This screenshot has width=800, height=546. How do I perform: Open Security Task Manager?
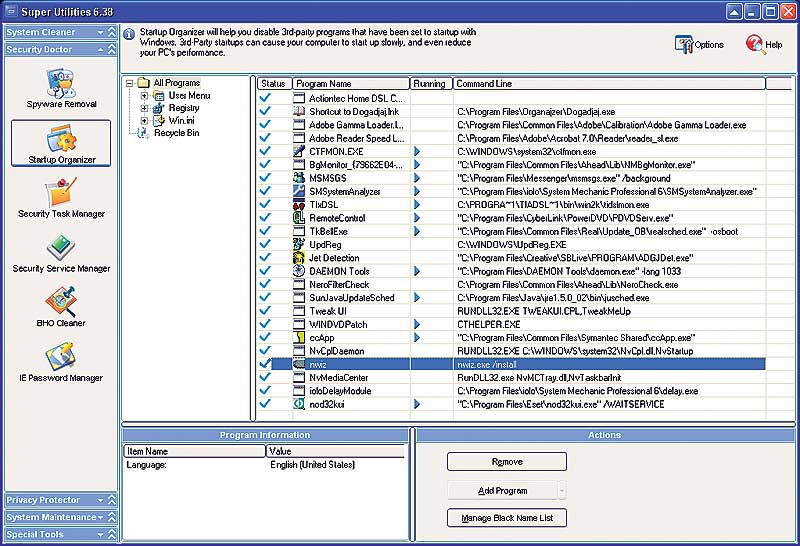click(x=61, y=198)
